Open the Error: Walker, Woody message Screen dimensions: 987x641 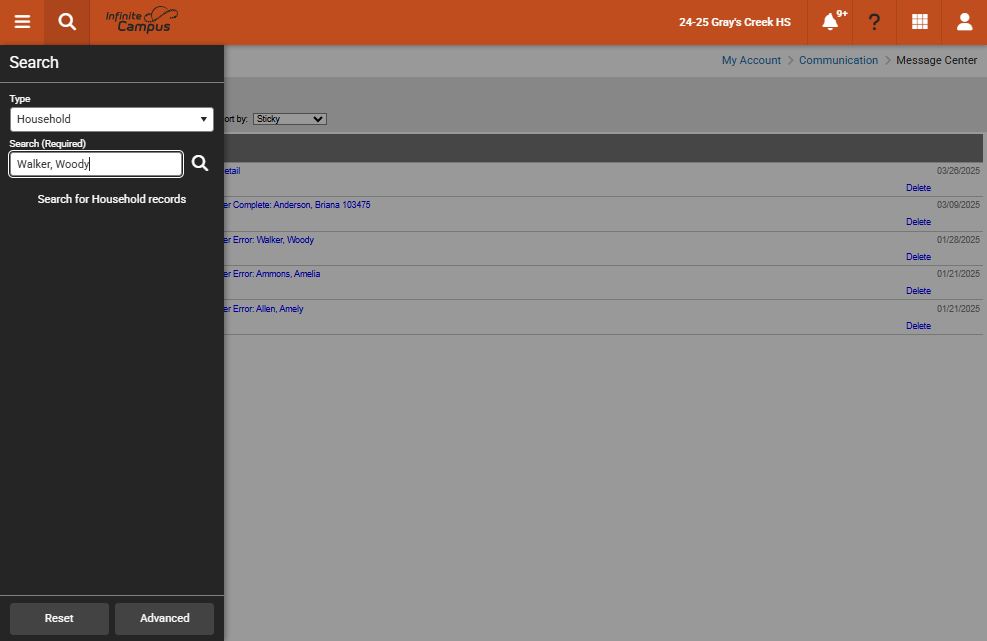(x=269, y=240)
